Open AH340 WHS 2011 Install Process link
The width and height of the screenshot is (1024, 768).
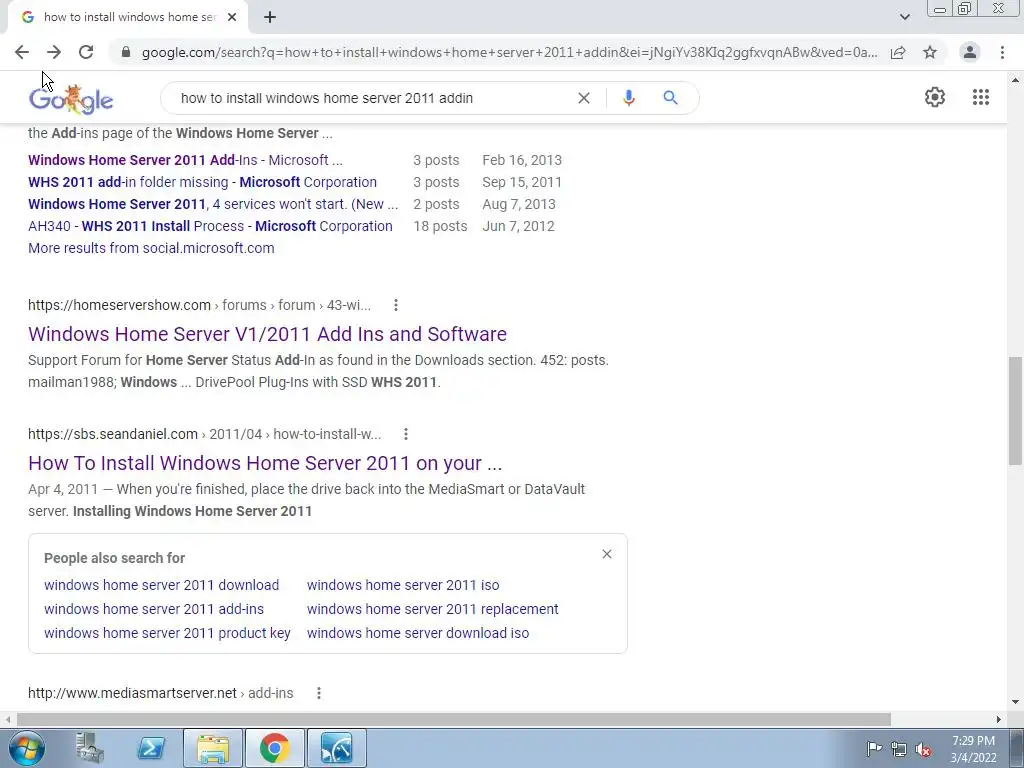pyautogui.click(x=210, y=226)
